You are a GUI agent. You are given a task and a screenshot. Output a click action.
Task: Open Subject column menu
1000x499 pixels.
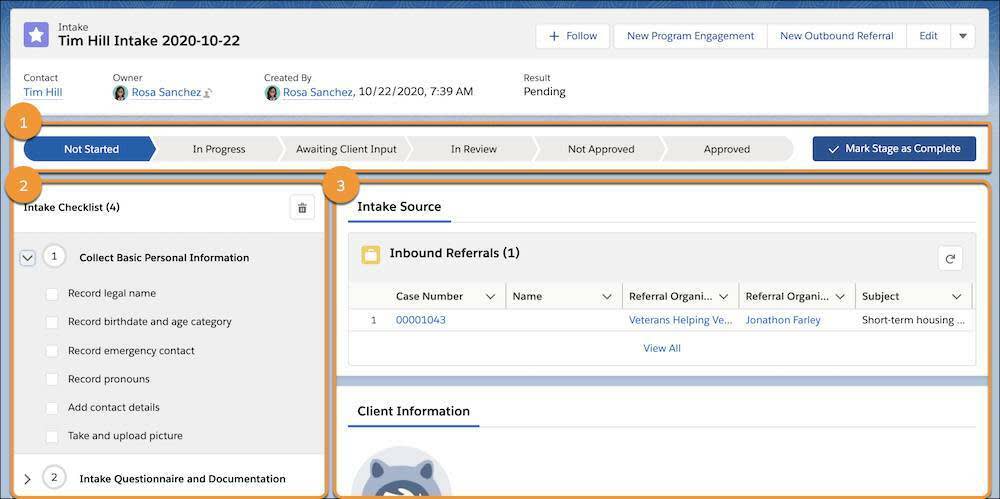click(x=957, y=297)
